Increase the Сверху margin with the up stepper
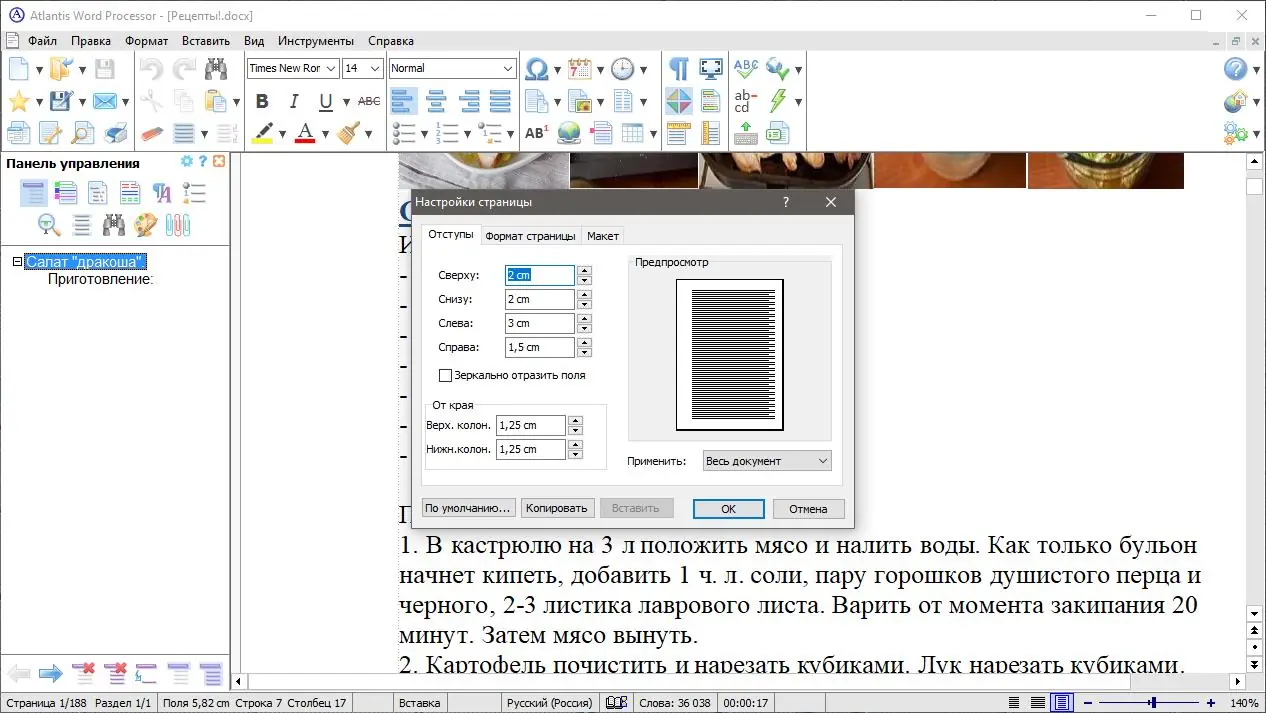Viewport: 1266px width, 713px height. click(x=584, y=269)
